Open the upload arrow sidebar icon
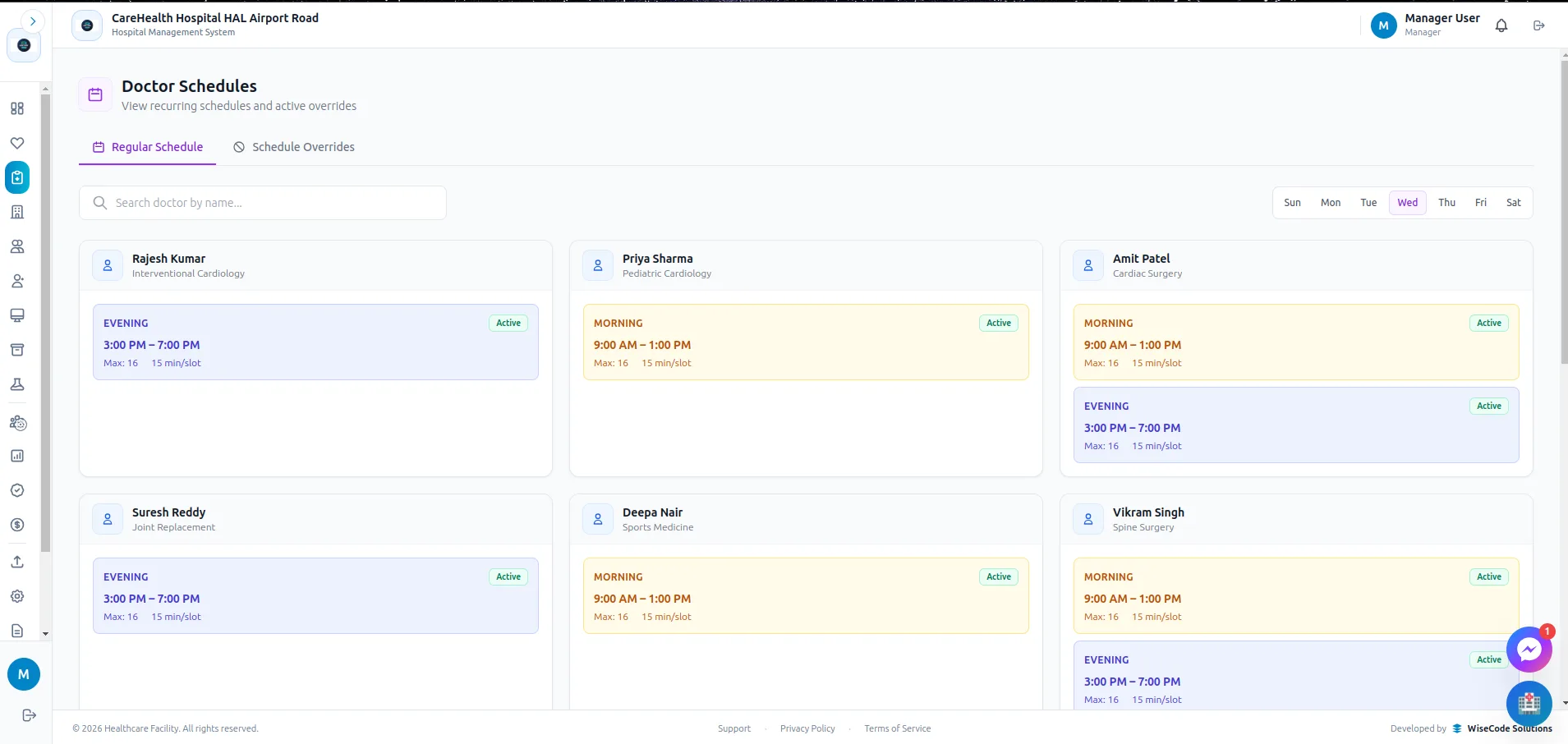 point(17,562)
